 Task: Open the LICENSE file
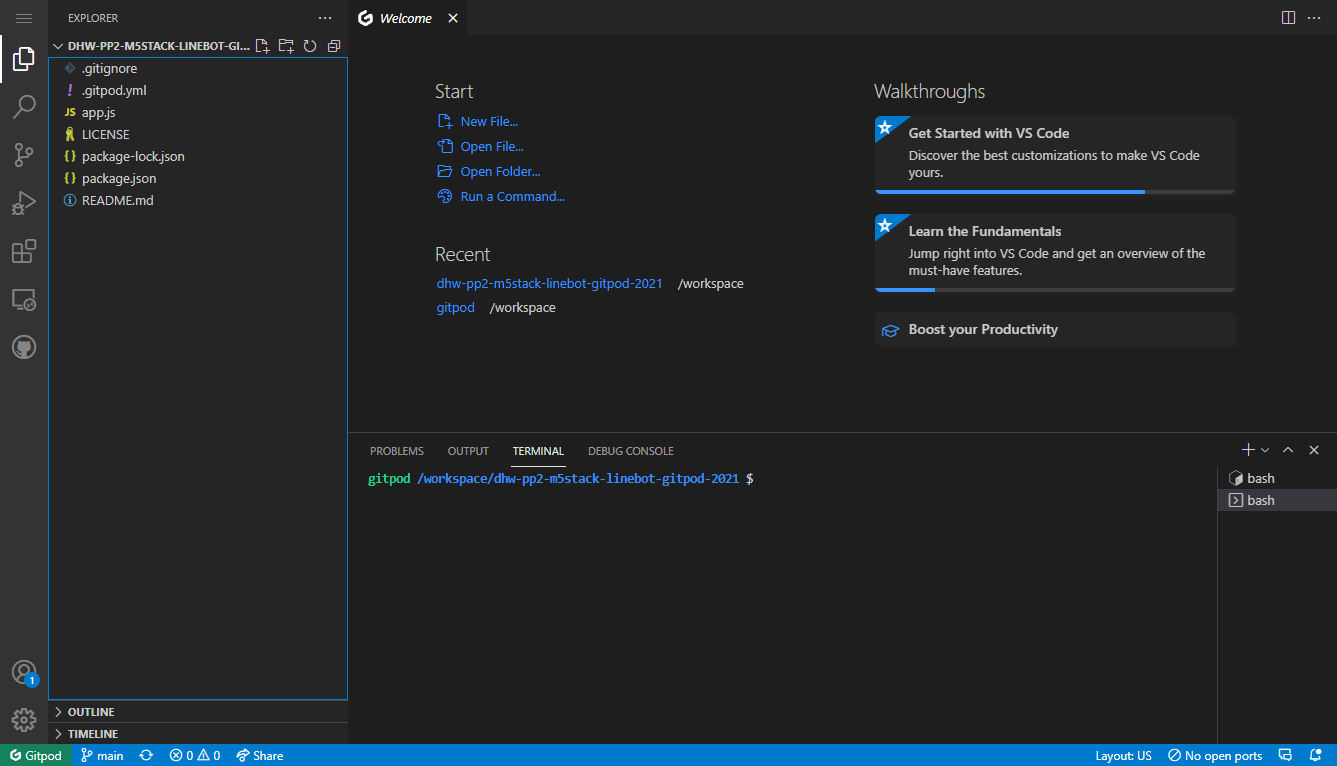point(198,134)
